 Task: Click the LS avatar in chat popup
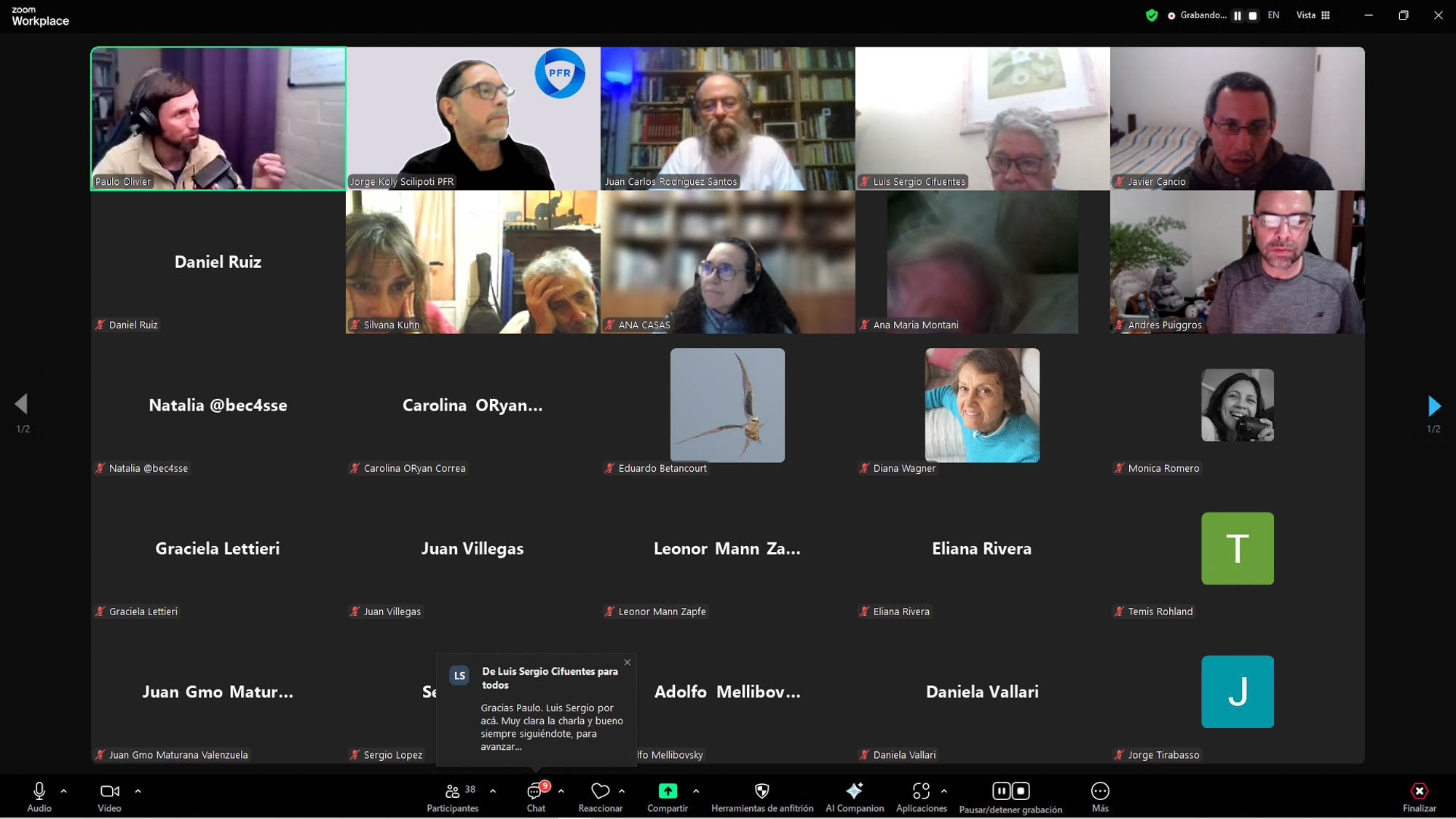(x=459, y=676)
